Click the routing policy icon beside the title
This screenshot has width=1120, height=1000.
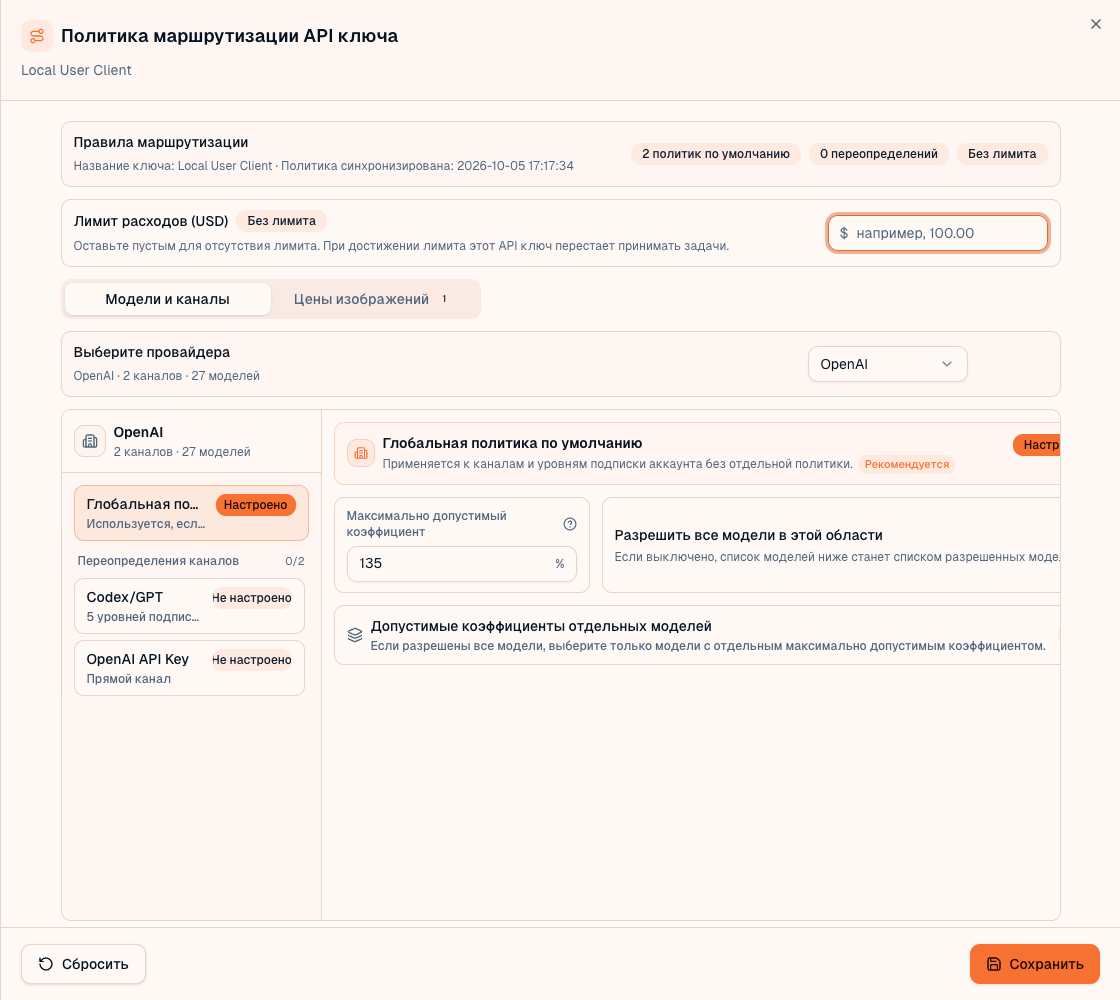coord(36,36)
